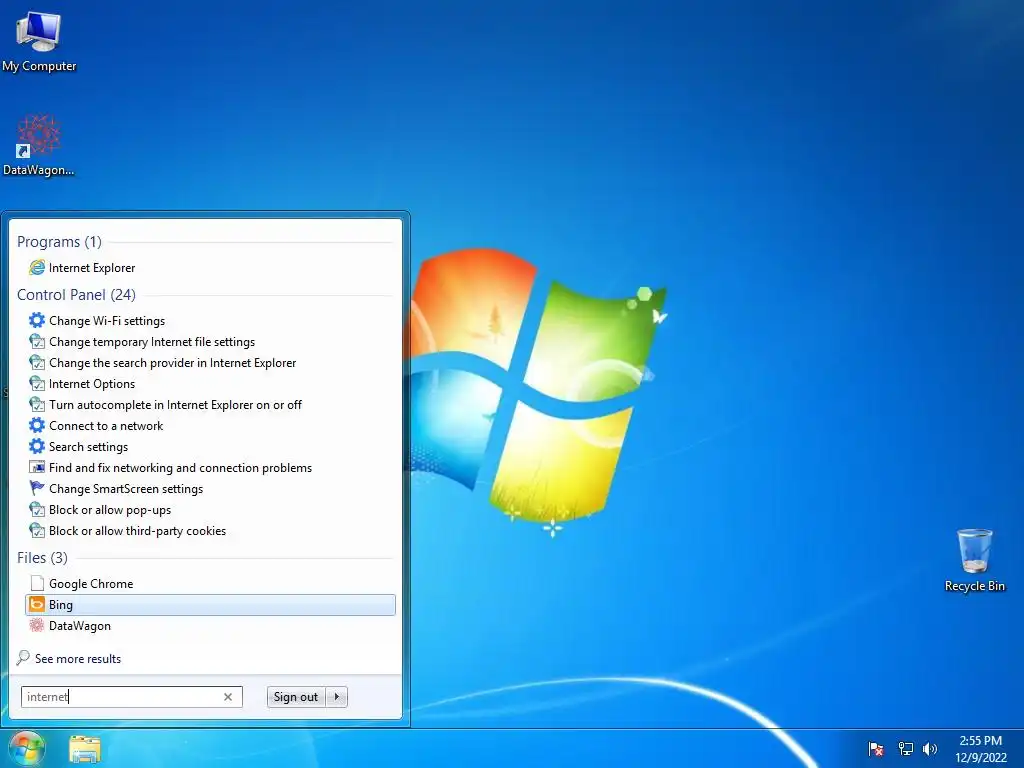Click the Connect to a network entry text
The image size is (1024, 768).
106,426
